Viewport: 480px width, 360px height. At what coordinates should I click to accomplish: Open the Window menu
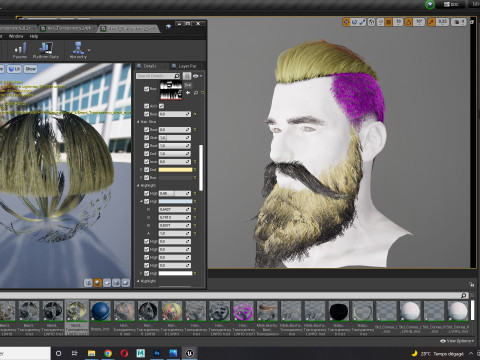[16, 36]
